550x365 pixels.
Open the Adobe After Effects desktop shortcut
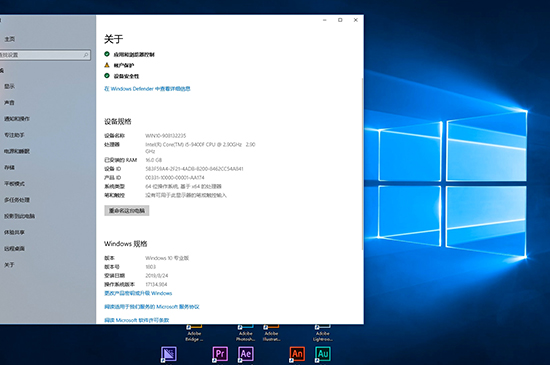click(246, 354)
